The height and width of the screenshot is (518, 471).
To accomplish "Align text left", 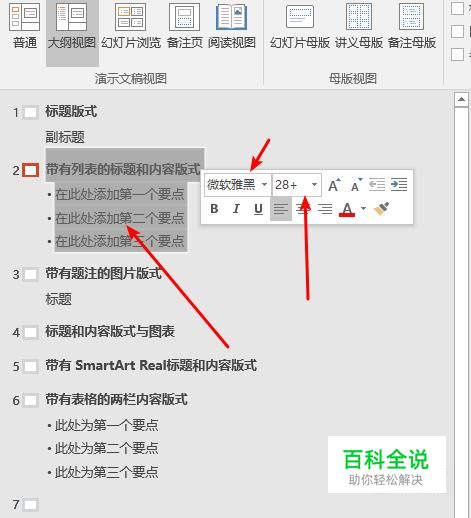I will 281,209.
